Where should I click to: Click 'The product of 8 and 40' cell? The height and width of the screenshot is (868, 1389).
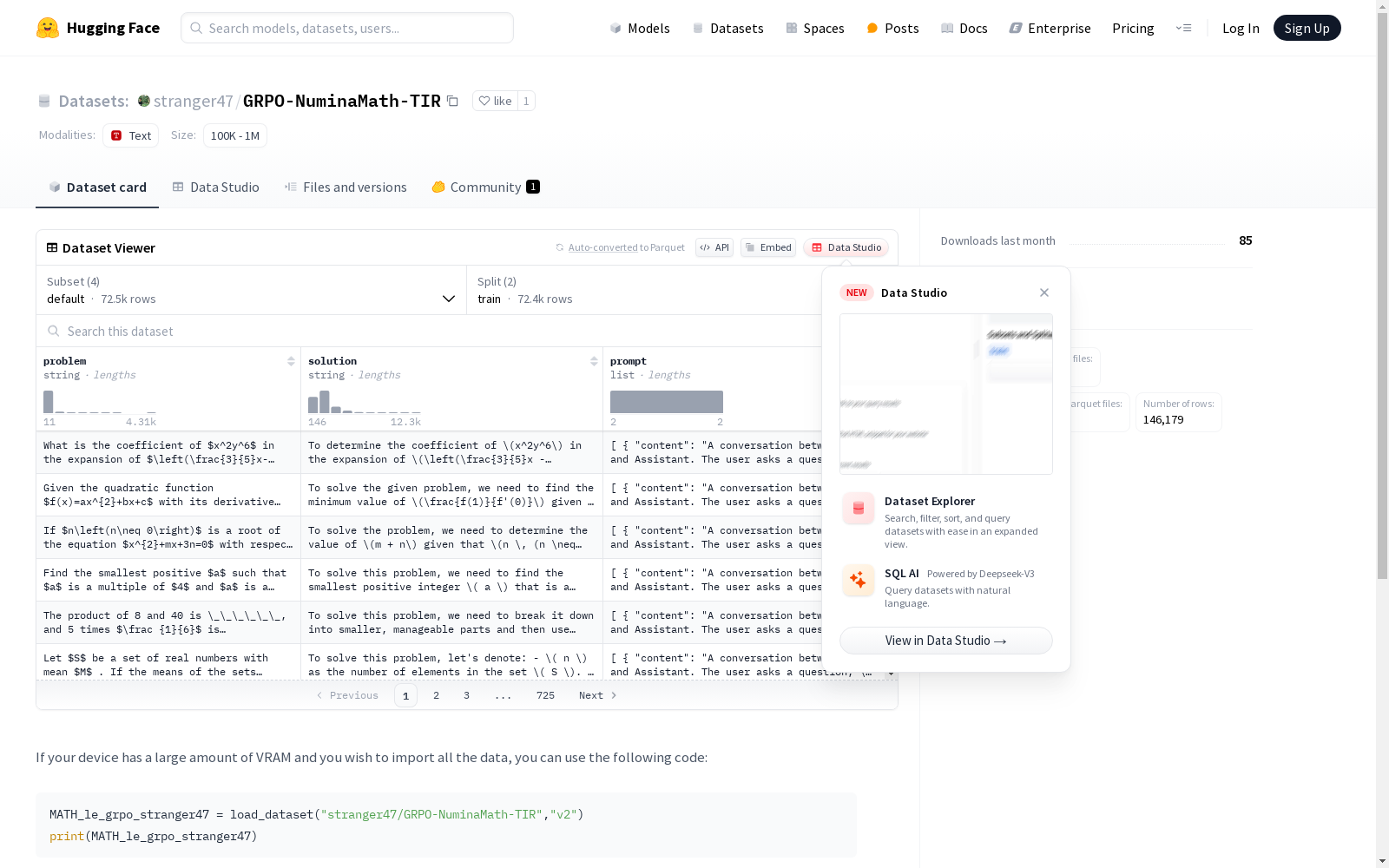(168, 622)
